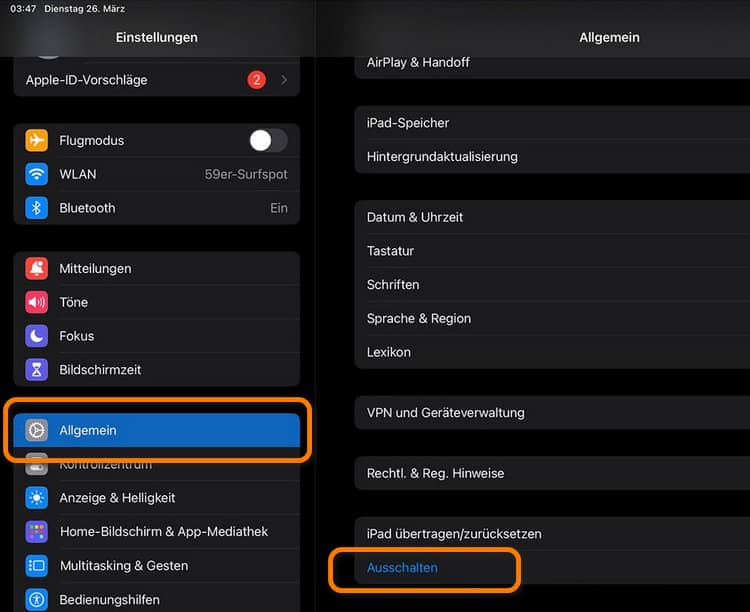Tap the Fokus moon icon
Screen dimensions: 750x612
36,336
